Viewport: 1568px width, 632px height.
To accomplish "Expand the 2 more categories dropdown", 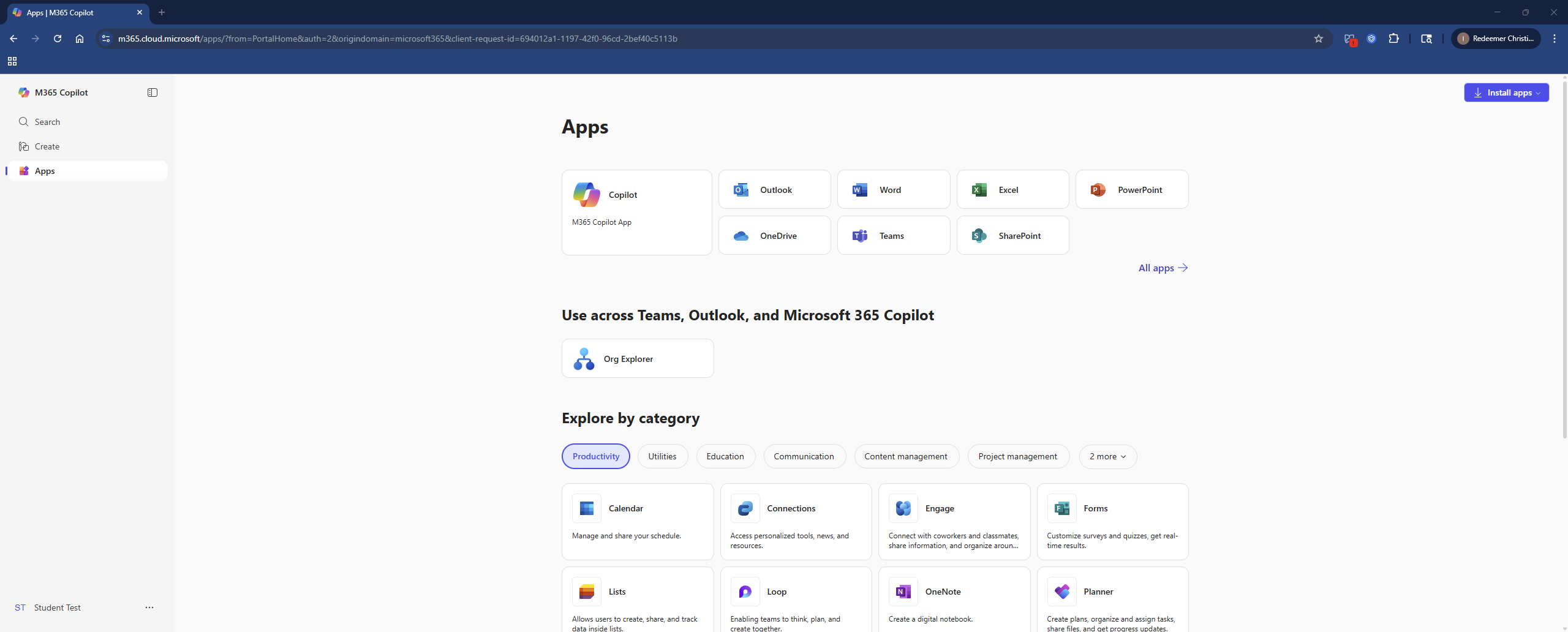I will pyautogui.click(x=1108, y=457).
